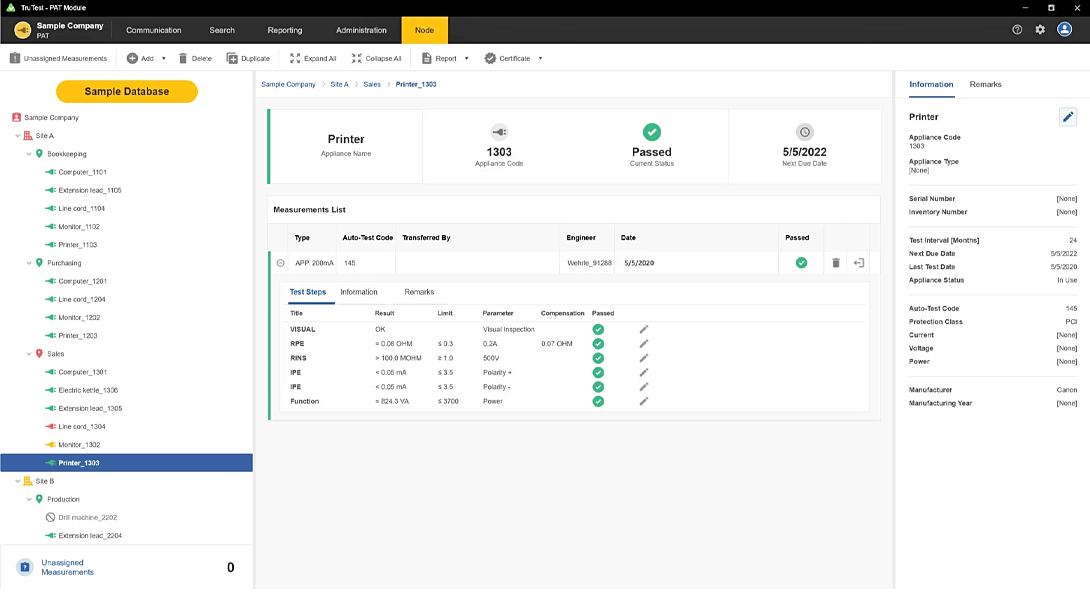This screenshot has width=1090, height=600.
Task: Switch to Test Steps tab
Action: click(307, 292)
